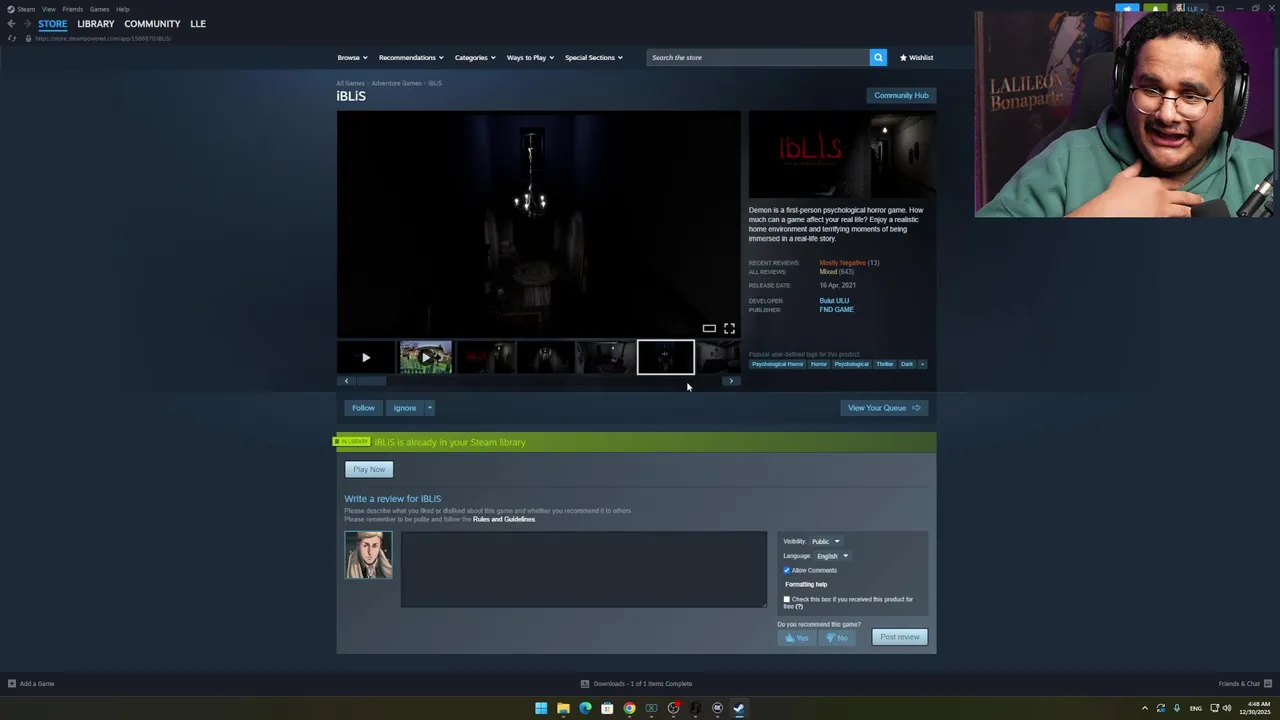Screen dimensions: 1280x720
Task: Launch Microsoft Edge from the taskbar
Action: coord(585,708)
